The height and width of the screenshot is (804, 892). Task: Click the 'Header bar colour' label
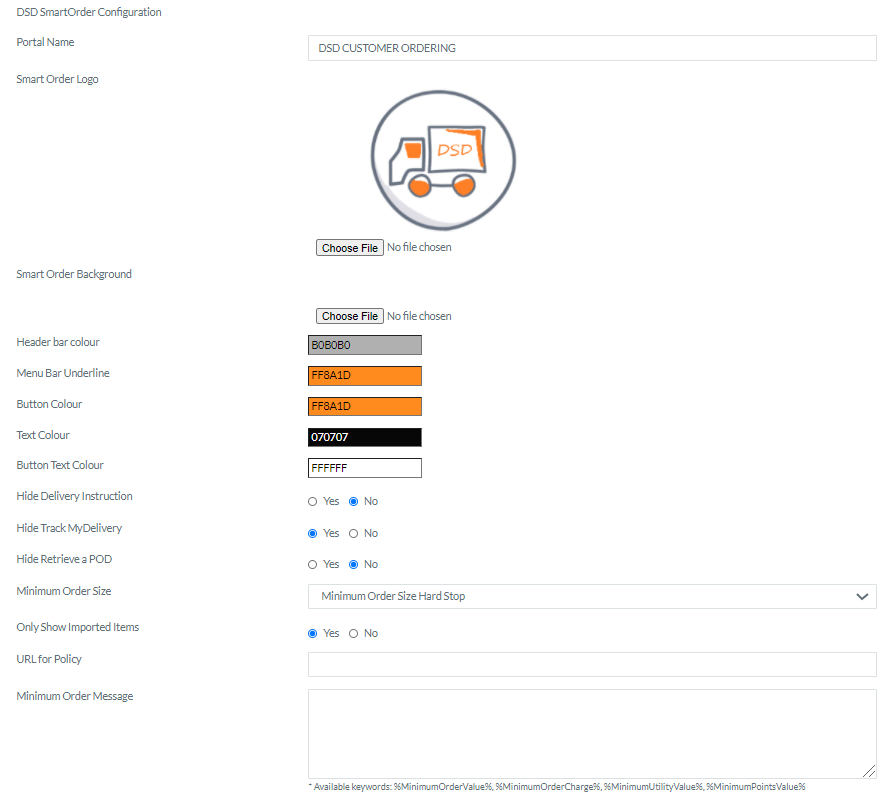(x=58, y=342)
